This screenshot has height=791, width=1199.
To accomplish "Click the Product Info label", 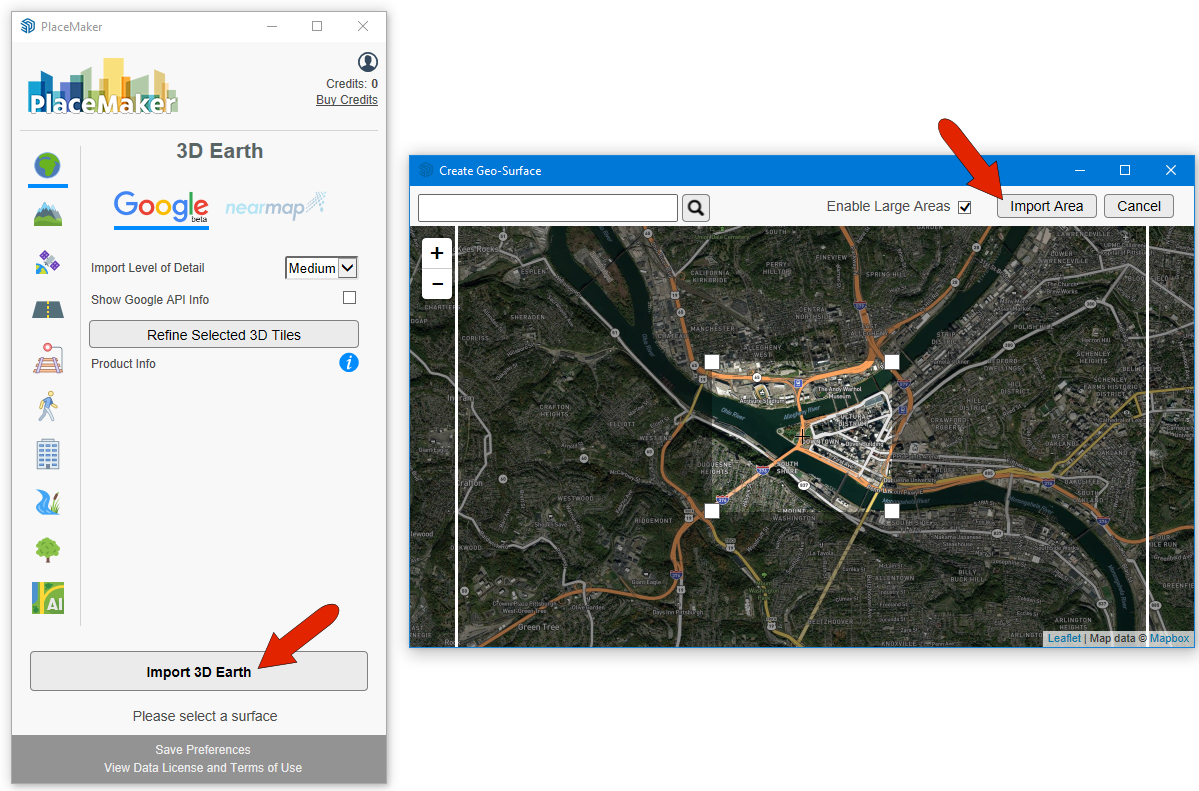I will [123, 363].
